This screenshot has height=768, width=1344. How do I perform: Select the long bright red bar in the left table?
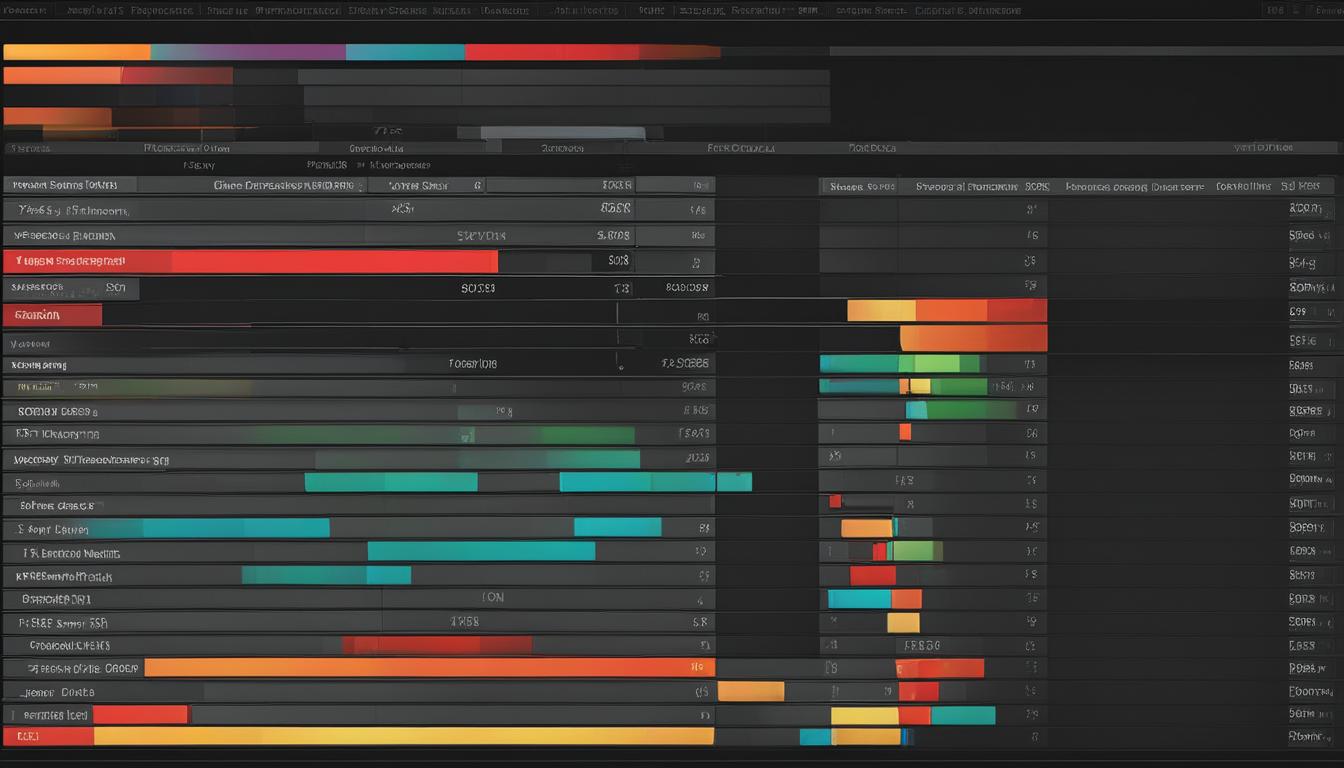[x=334, y=261]
